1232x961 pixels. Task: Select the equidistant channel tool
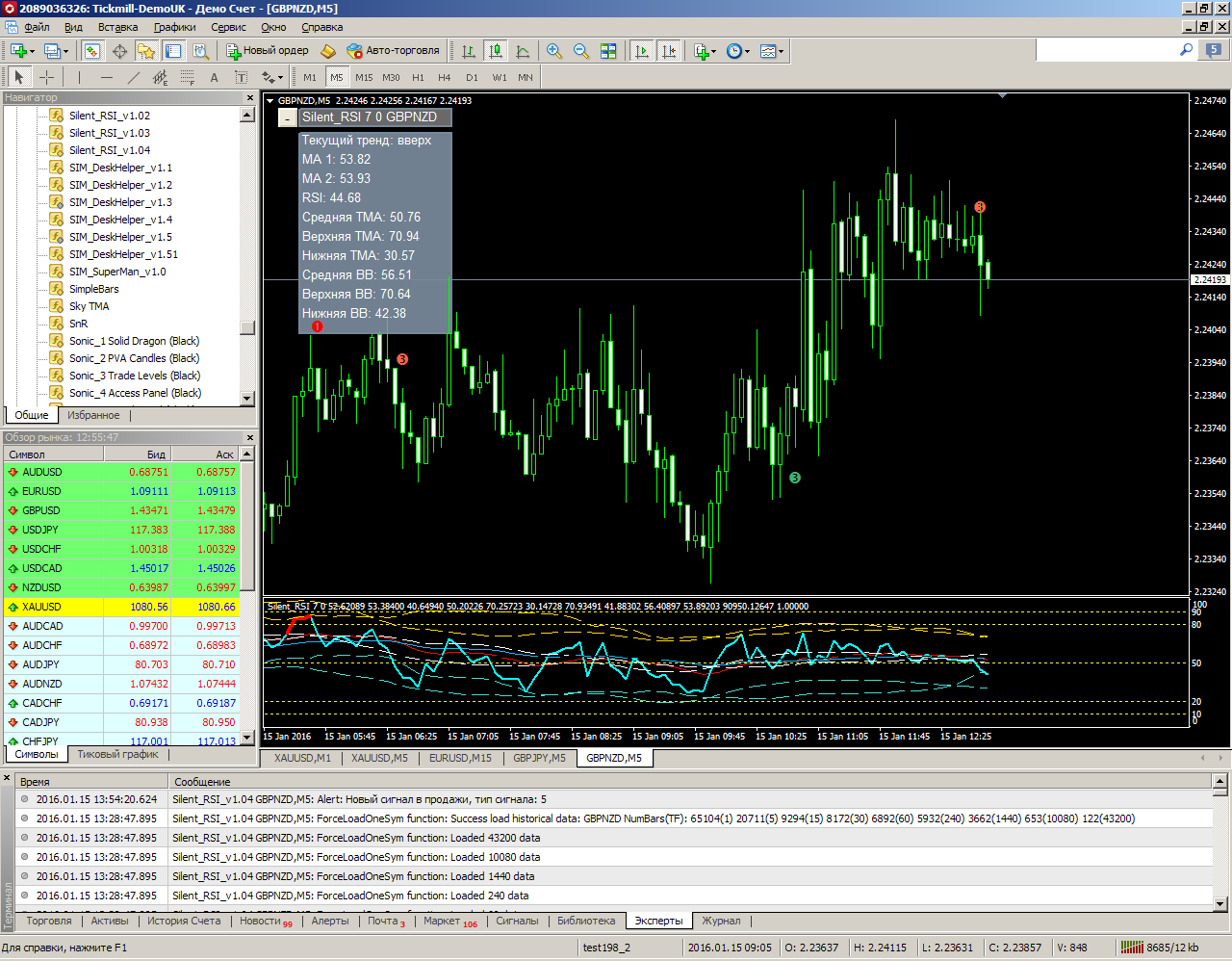(x=160, y=77)
